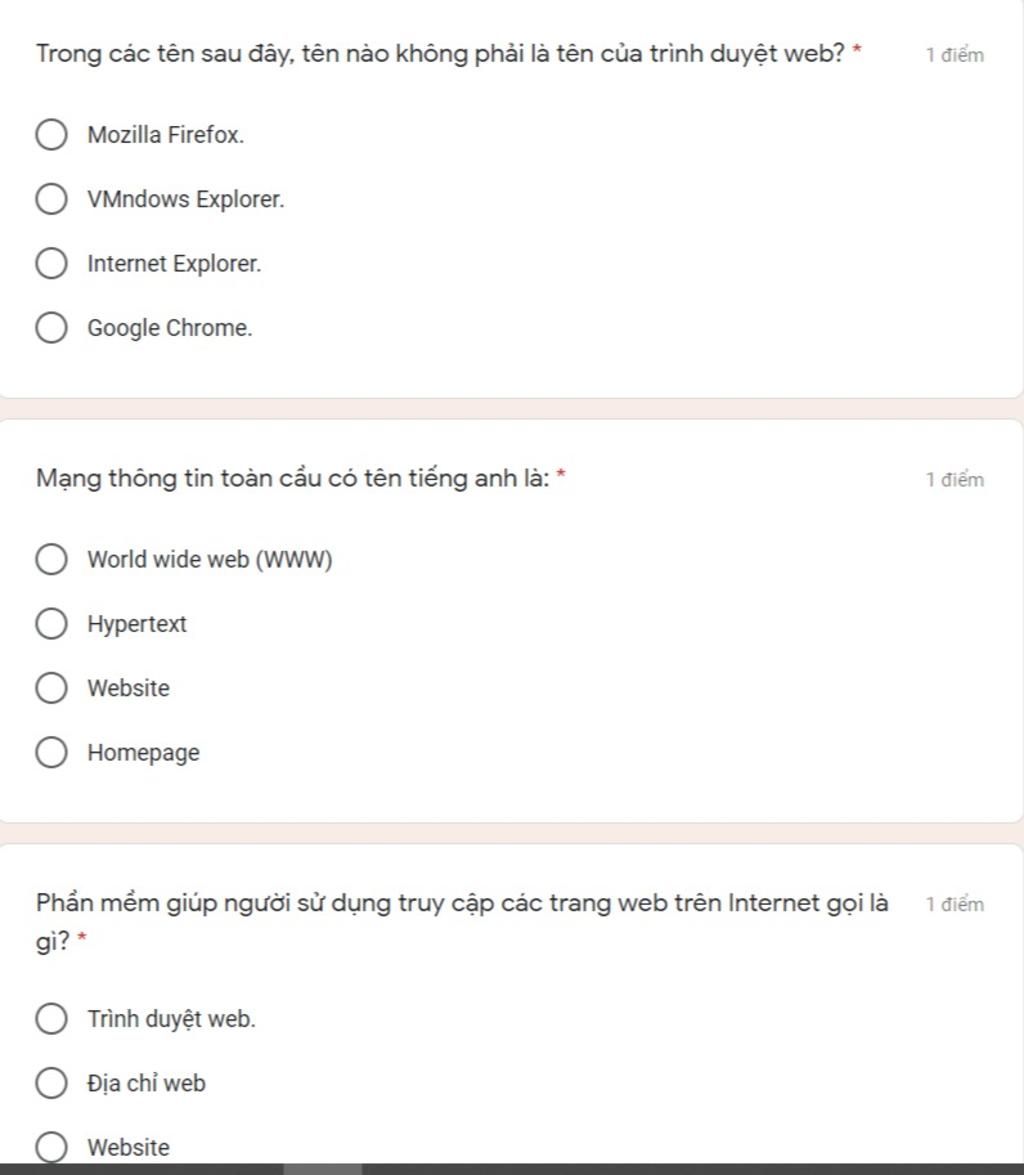
Task: Choose World wide web (WWW) answer
Action: point(52,560)
